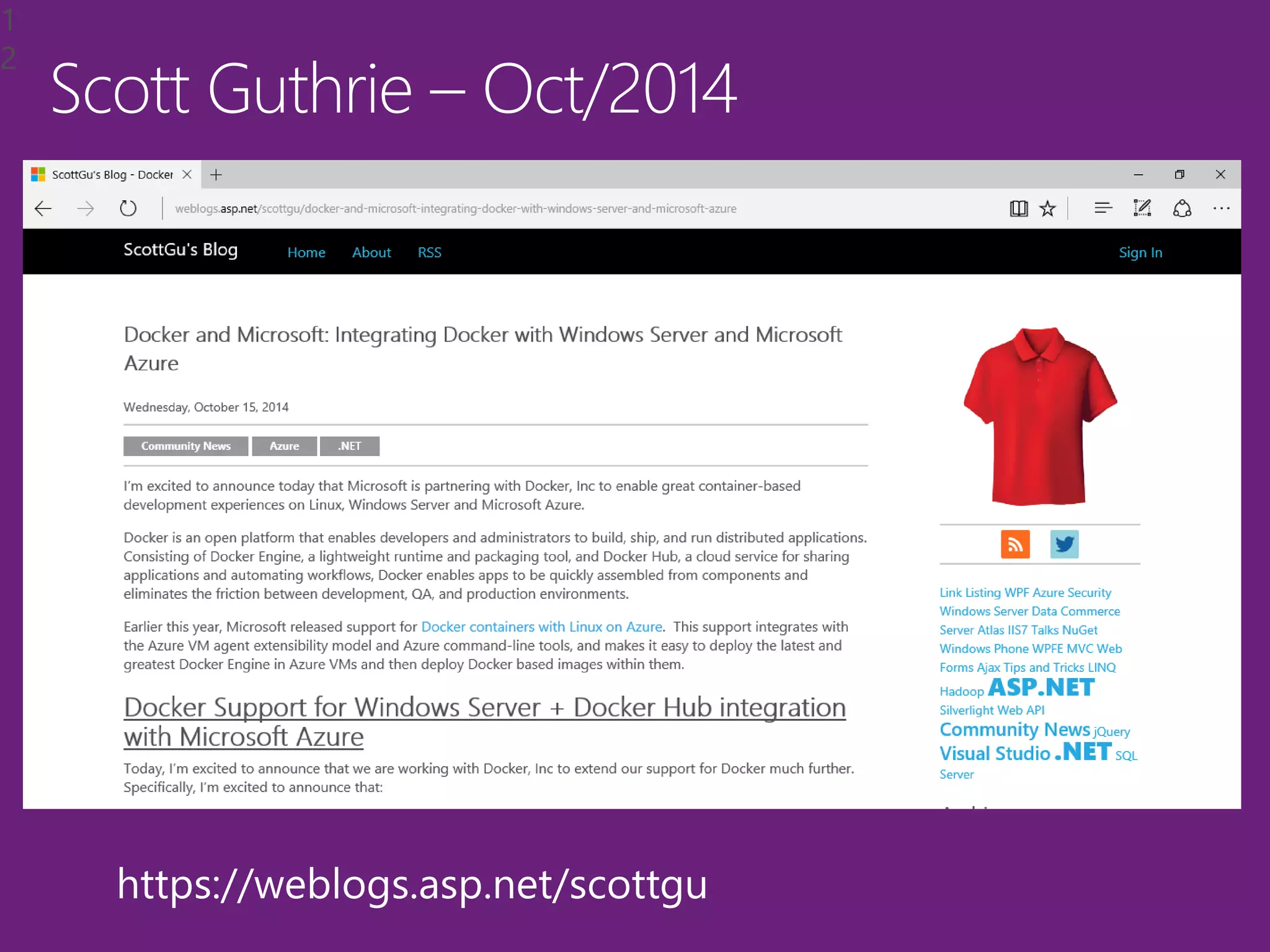Open the Share icon in toolbar
Viewport: 1270px width, 952px height.
[1182, 208]
